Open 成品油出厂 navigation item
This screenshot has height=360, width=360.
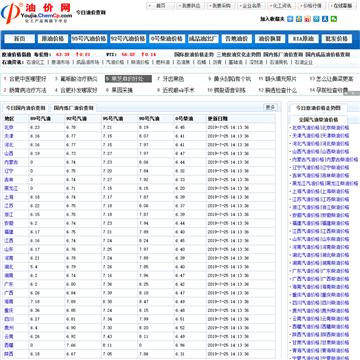203,39
